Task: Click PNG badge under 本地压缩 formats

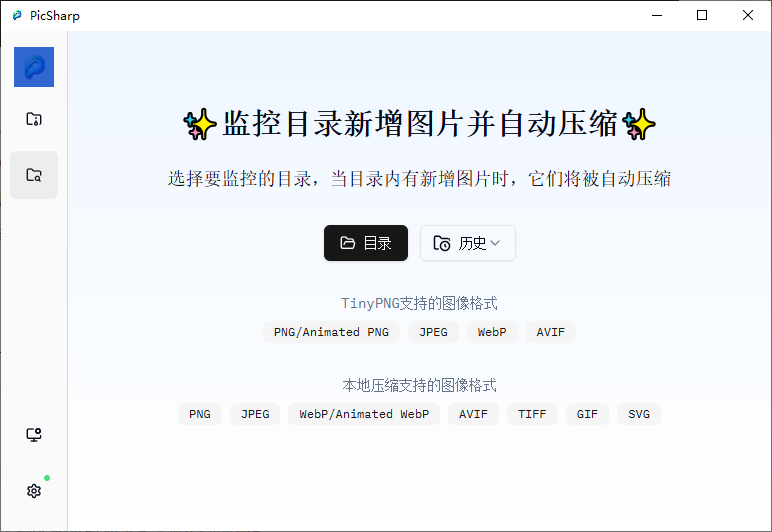Action: point(200,414)
